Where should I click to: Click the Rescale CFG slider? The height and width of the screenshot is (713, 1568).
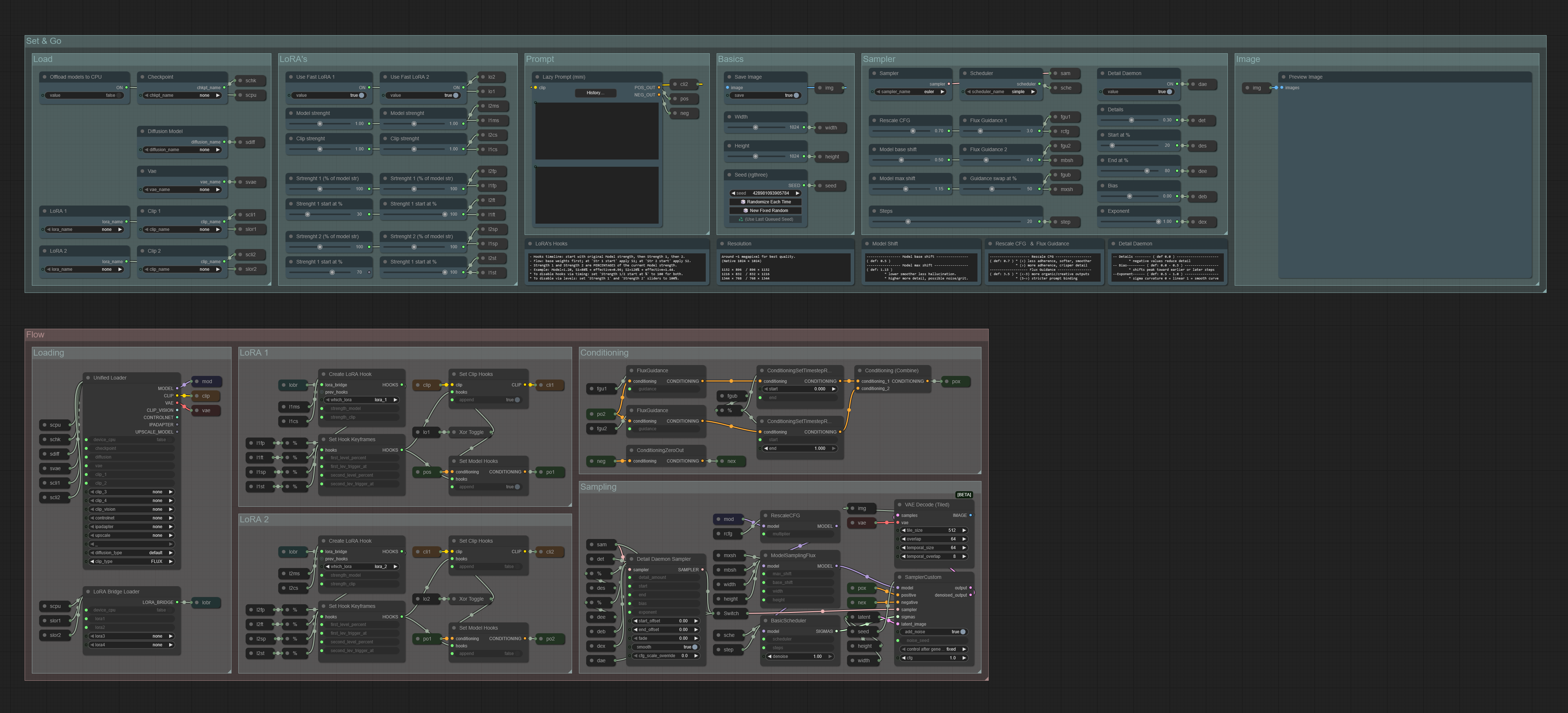coord(901,132)
